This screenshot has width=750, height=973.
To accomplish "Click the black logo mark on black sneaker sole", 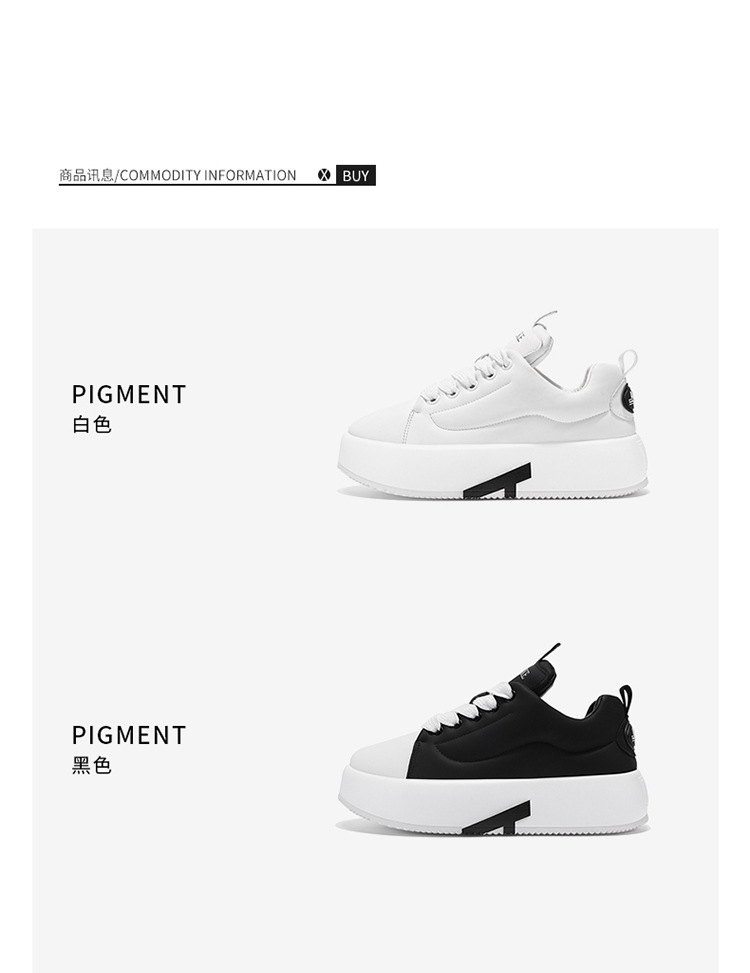I will click(x=496, y=818).
